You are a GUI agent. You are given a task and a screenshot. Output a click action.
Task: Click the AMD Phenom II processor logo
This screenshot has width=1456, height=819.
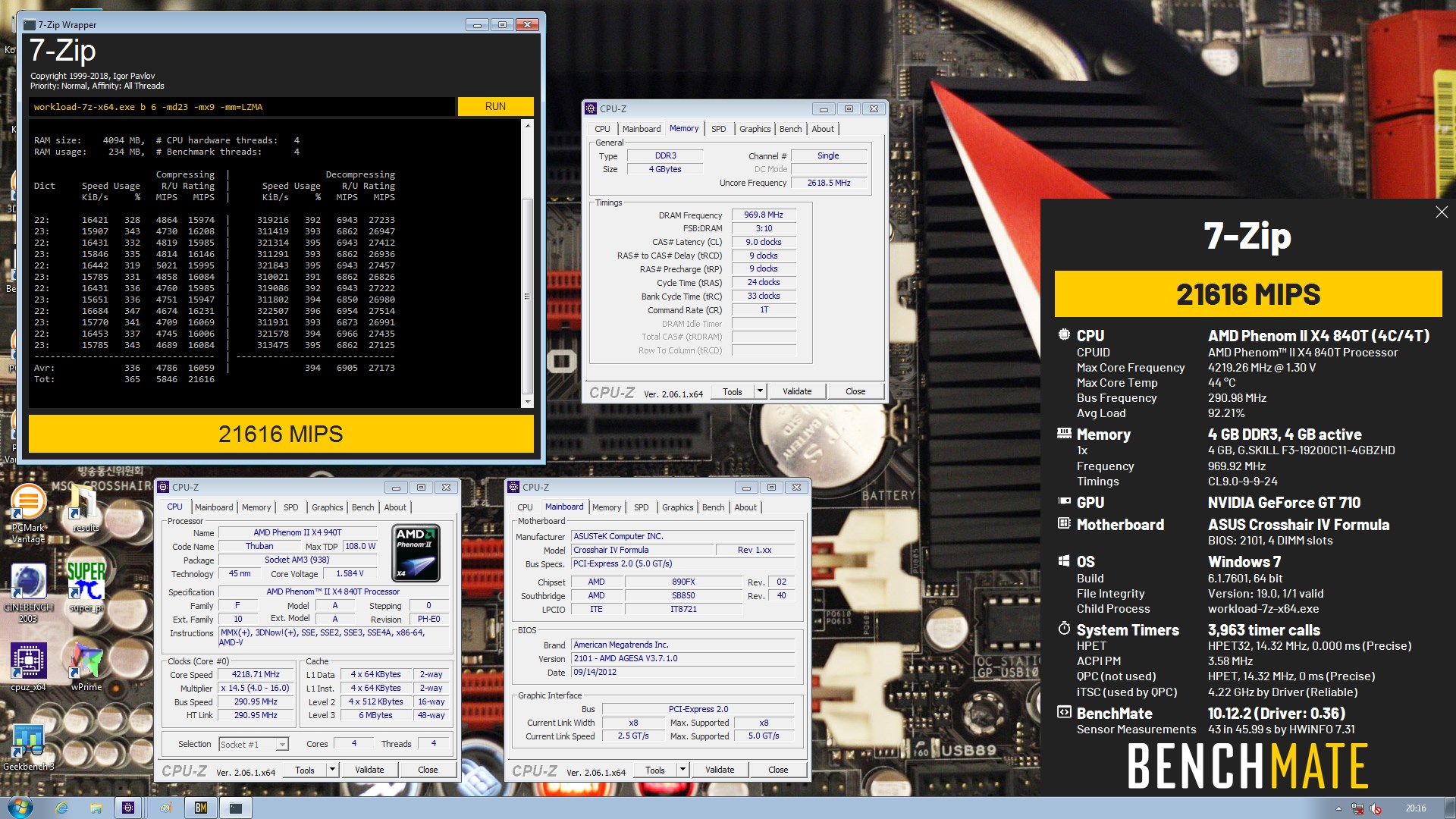tap(416, 554)
